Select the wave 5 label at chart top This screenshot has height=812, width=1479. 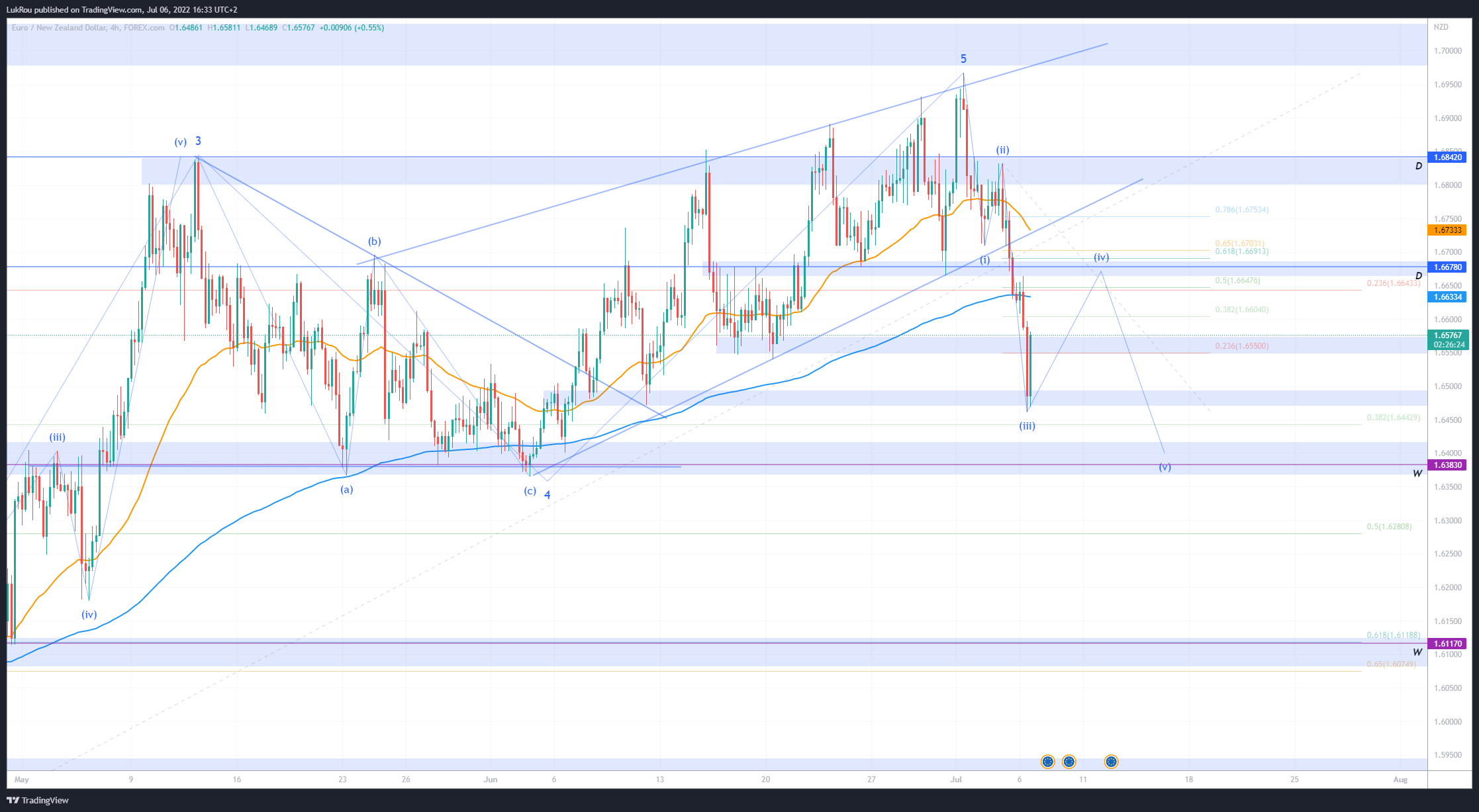tap(963, 59)
